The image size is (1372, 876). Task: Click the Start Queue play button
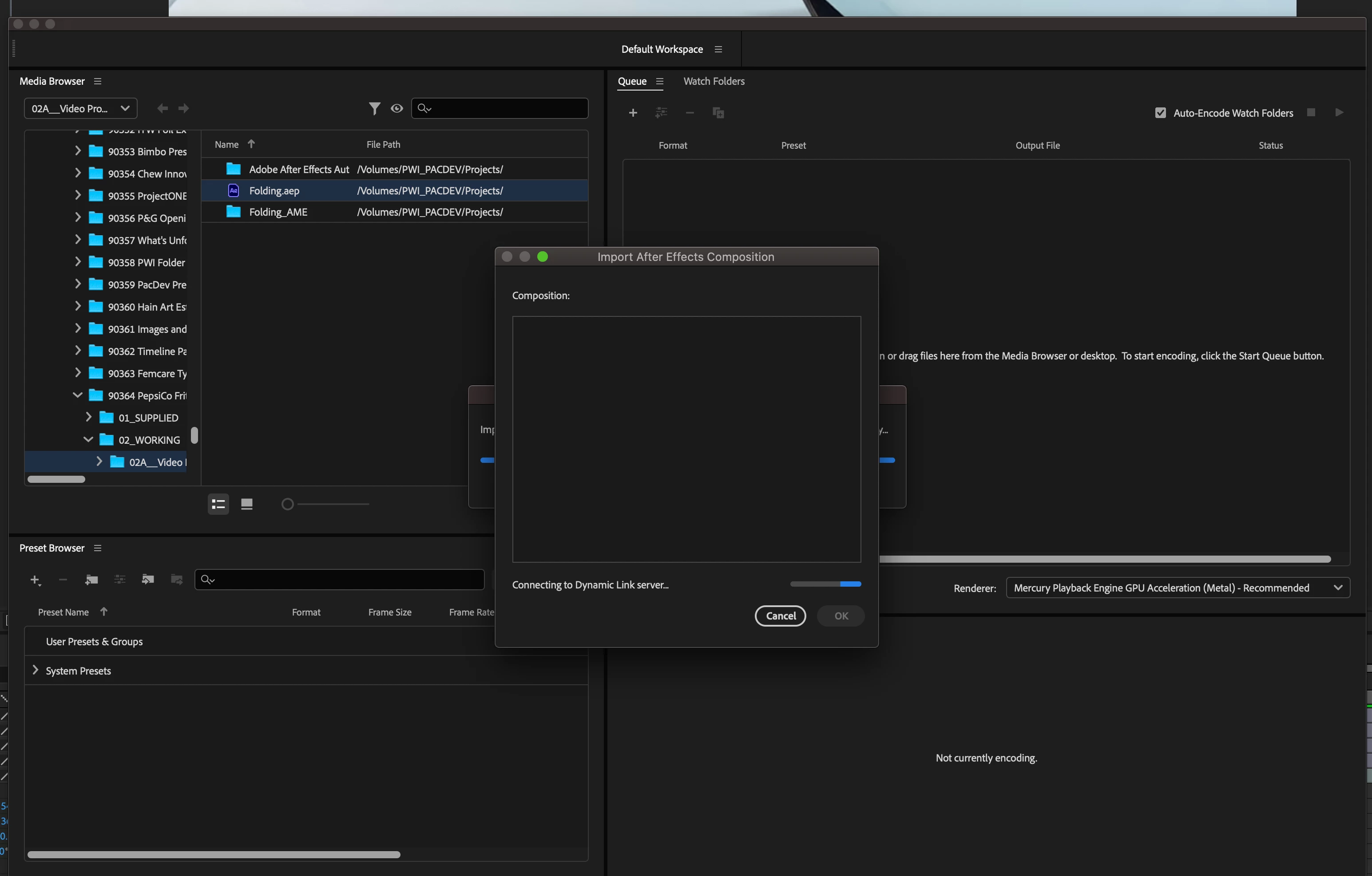1339,113
